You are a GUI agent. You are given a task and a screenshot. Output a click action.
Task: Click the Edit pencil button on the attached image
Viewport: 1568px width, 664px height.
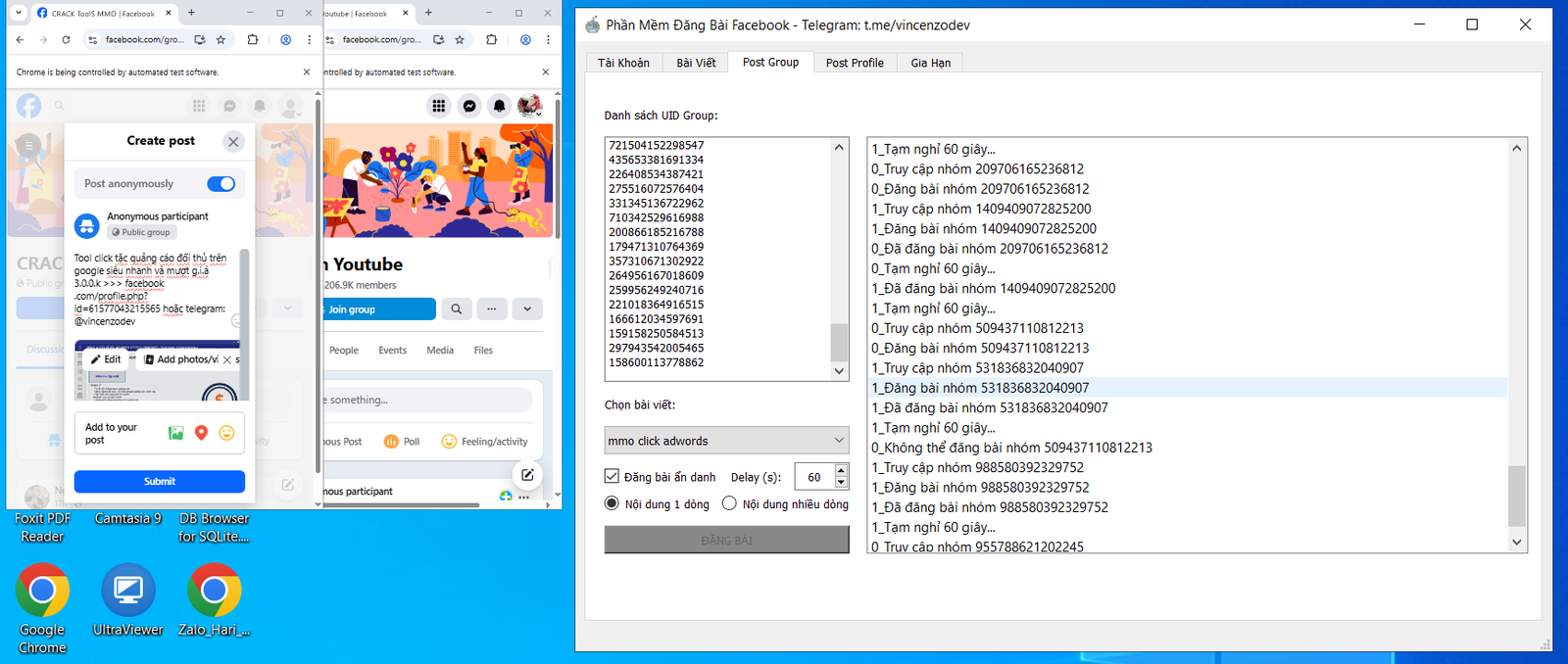(106, 359)
